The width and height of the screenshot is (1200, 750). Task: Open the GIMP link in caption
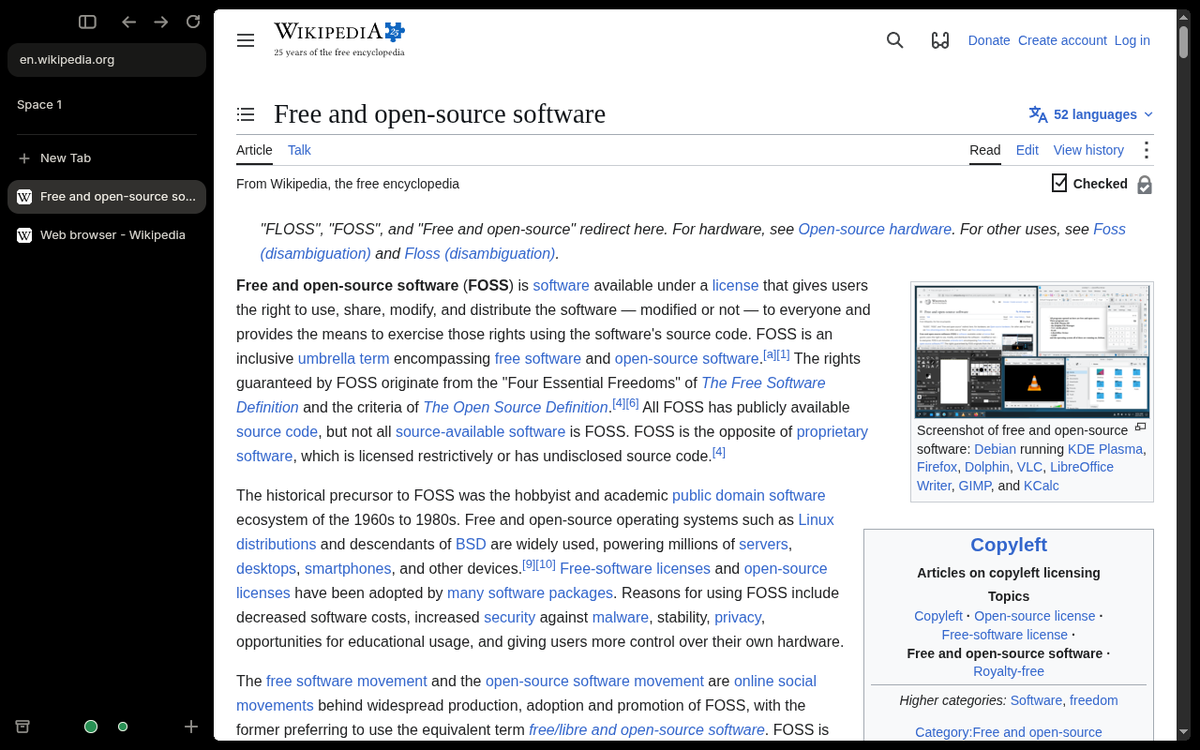point(974,486)
